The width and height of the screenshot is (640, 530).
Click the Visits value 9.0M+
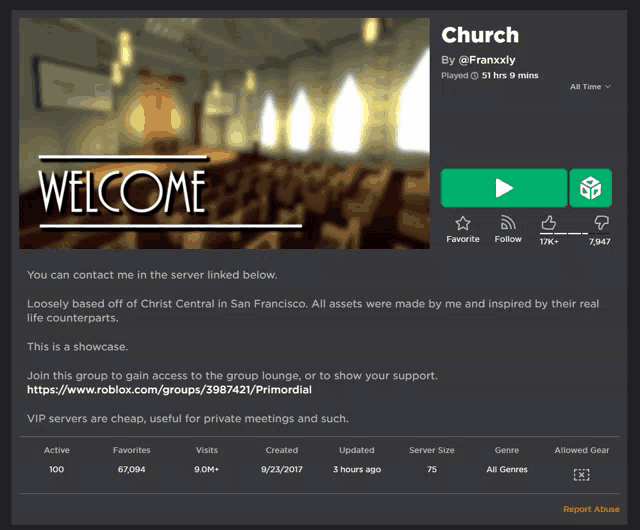pos(207,470)
